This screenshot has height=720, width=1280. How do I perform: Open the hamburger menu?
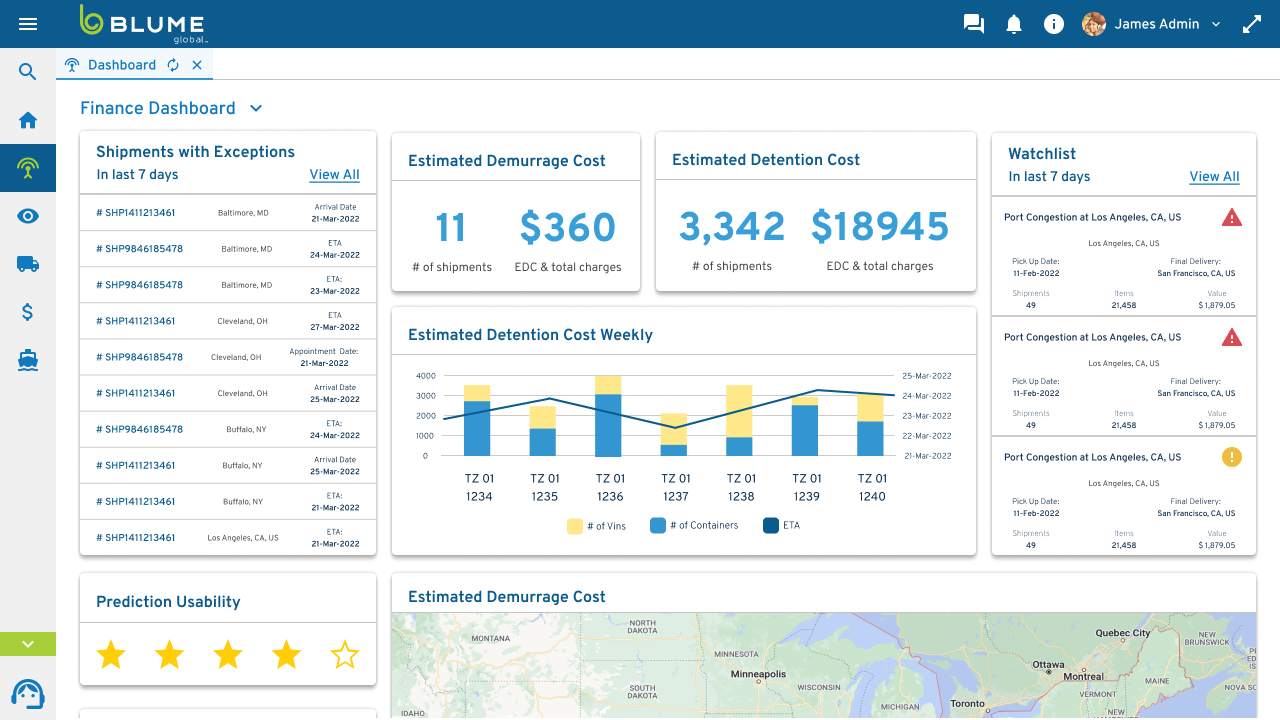[28, 24]
